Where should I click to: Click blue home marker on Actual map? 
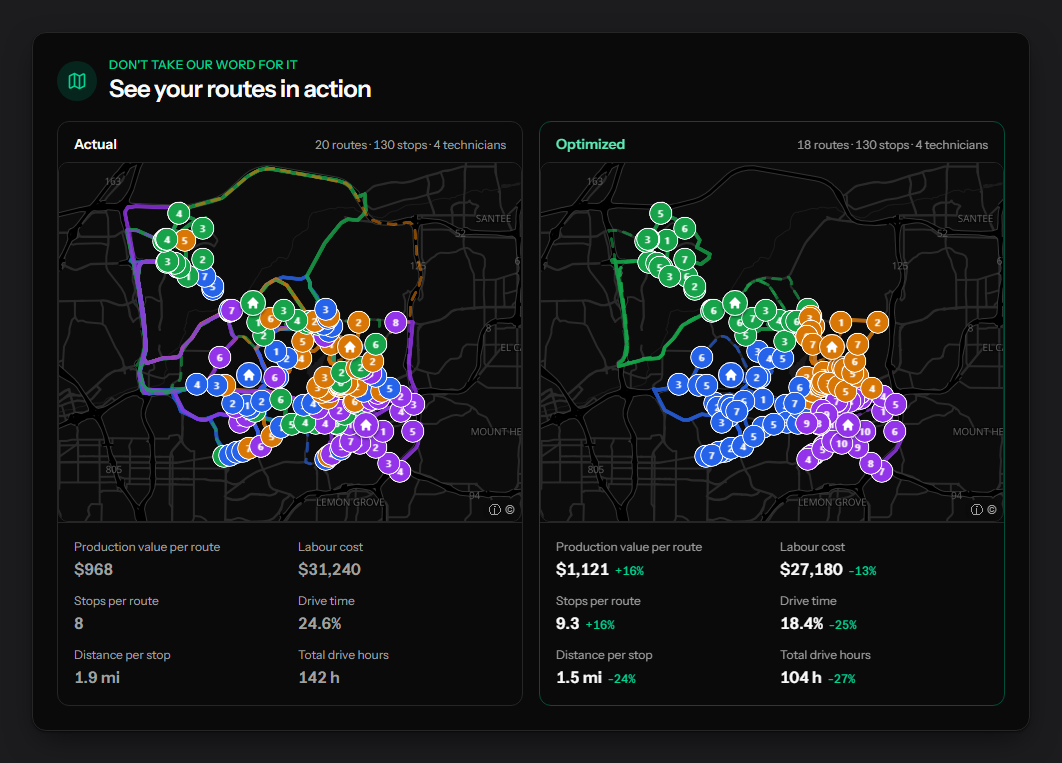click(249, 374)
